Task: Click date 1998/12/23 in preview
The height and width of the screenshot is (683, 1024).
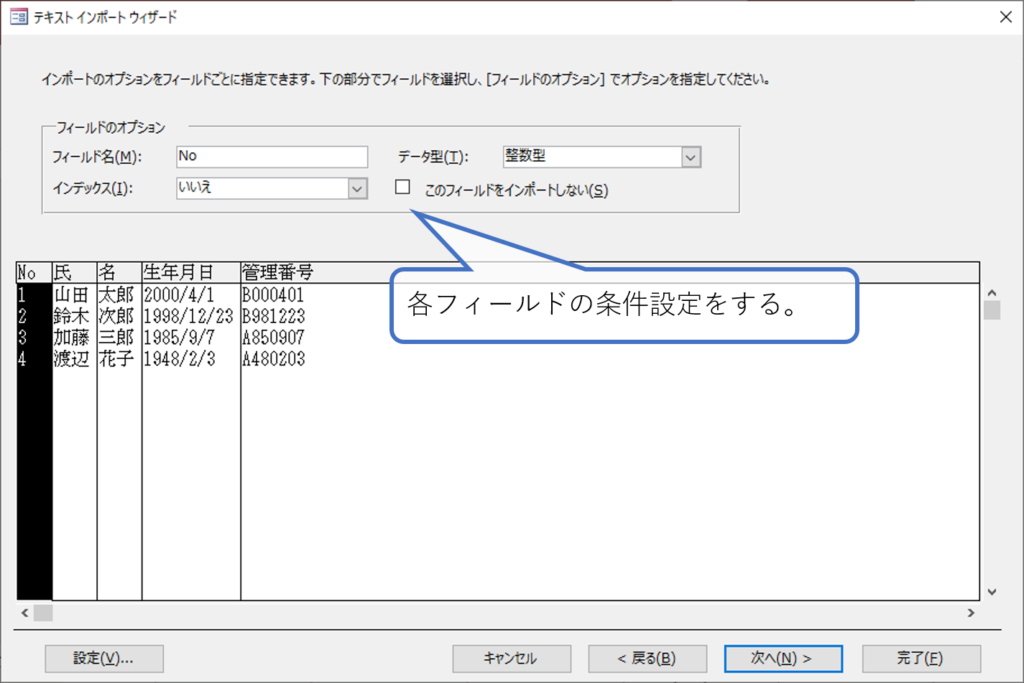Action: 188,316
